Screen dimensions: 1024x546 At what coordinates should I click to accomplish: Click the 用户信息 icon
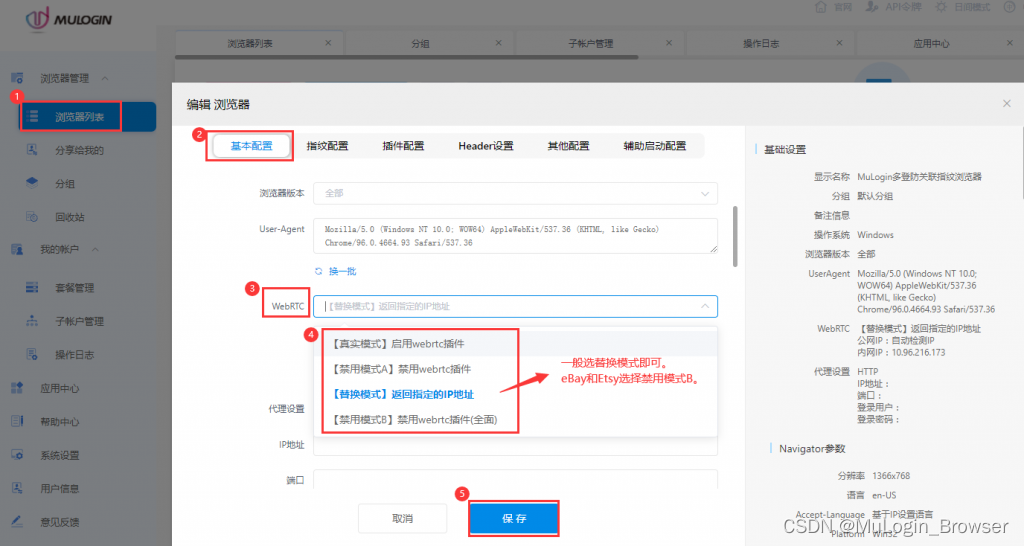tap(17, 488)
